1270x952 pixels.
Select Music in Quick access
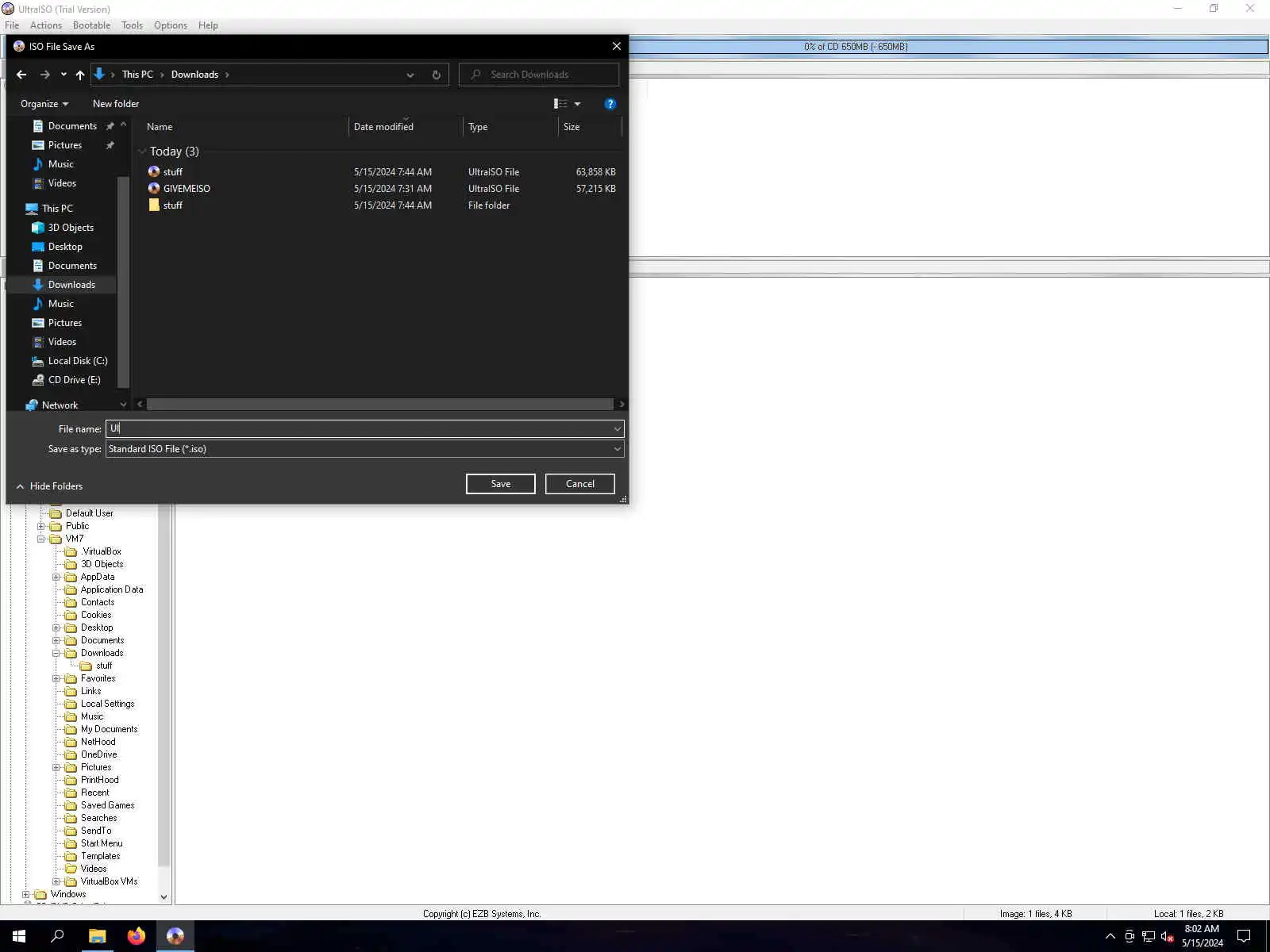pyautogui.click(x=60, y=164)
